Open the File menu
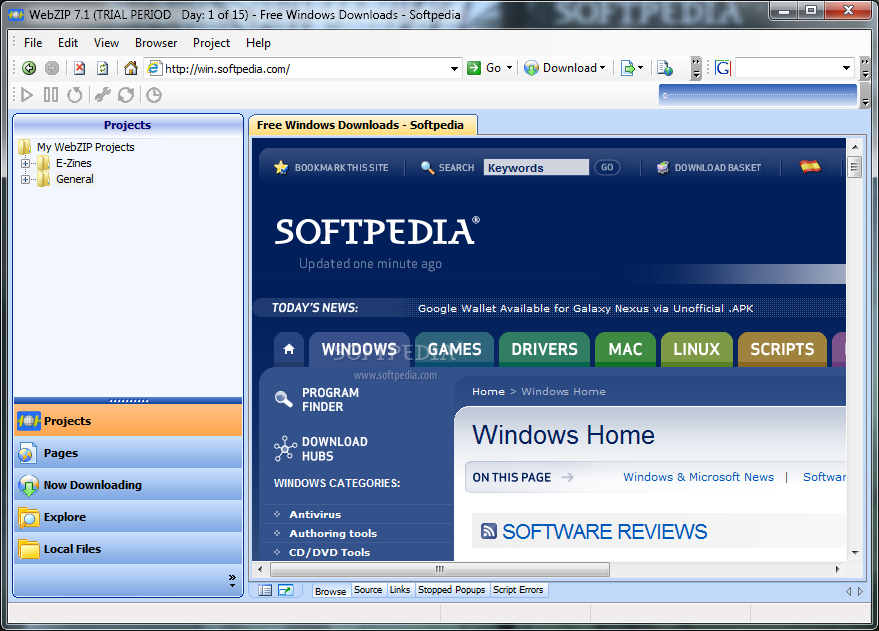The width and height of the screenshot is (879, 631). pyautogui.click(x=33, y=43)
